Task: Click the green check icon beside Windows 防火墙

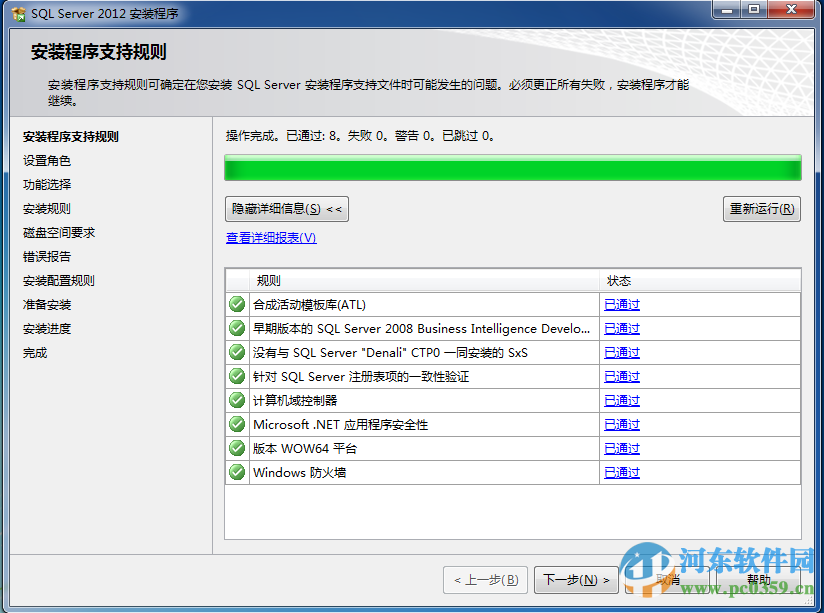Action: (x=236, y=472)
